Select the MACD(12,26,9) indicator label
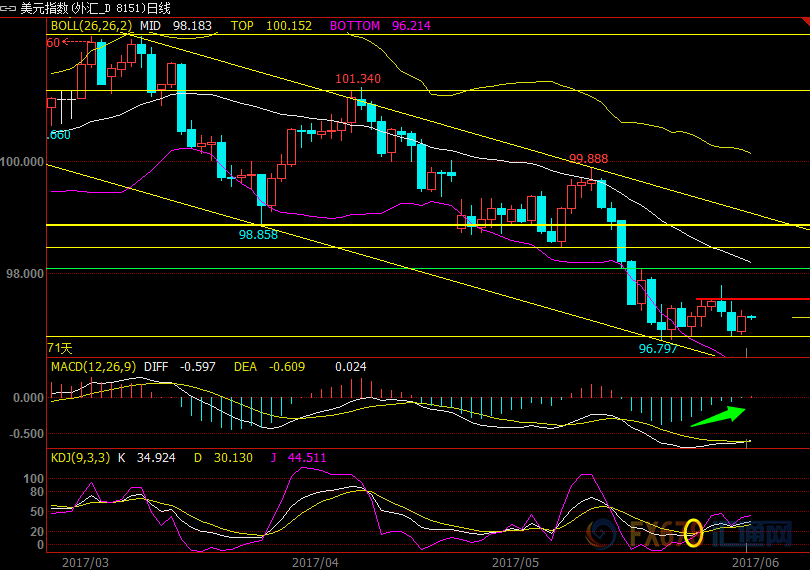 coord(94,367)
